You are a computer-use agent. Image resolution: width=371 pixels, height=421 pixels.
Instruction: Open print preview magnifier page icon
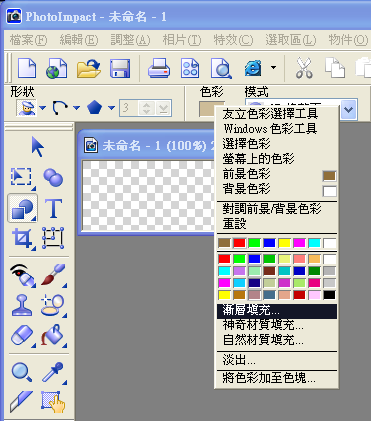point(221,68)
